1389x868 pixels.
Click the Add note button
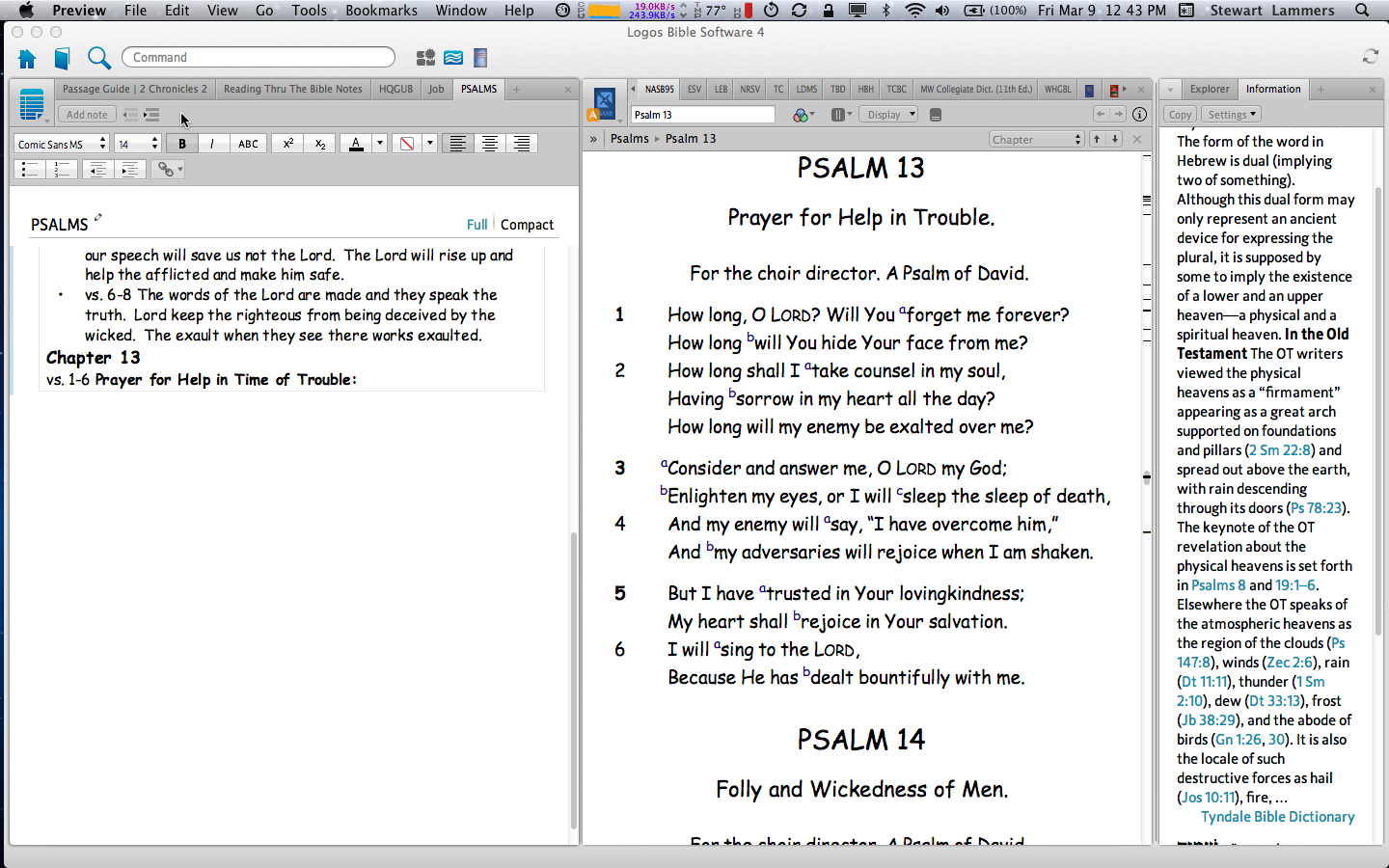[x=87, y=115]
